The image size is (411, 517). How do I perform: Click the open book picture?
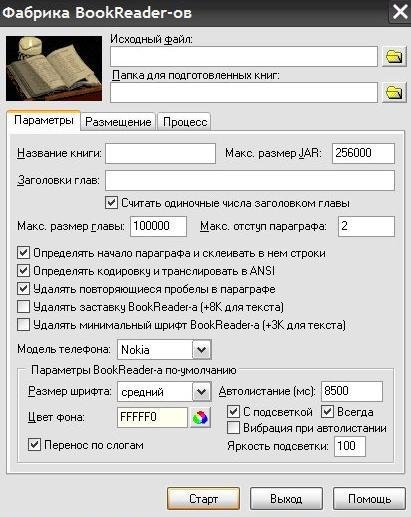coord(54,68)
